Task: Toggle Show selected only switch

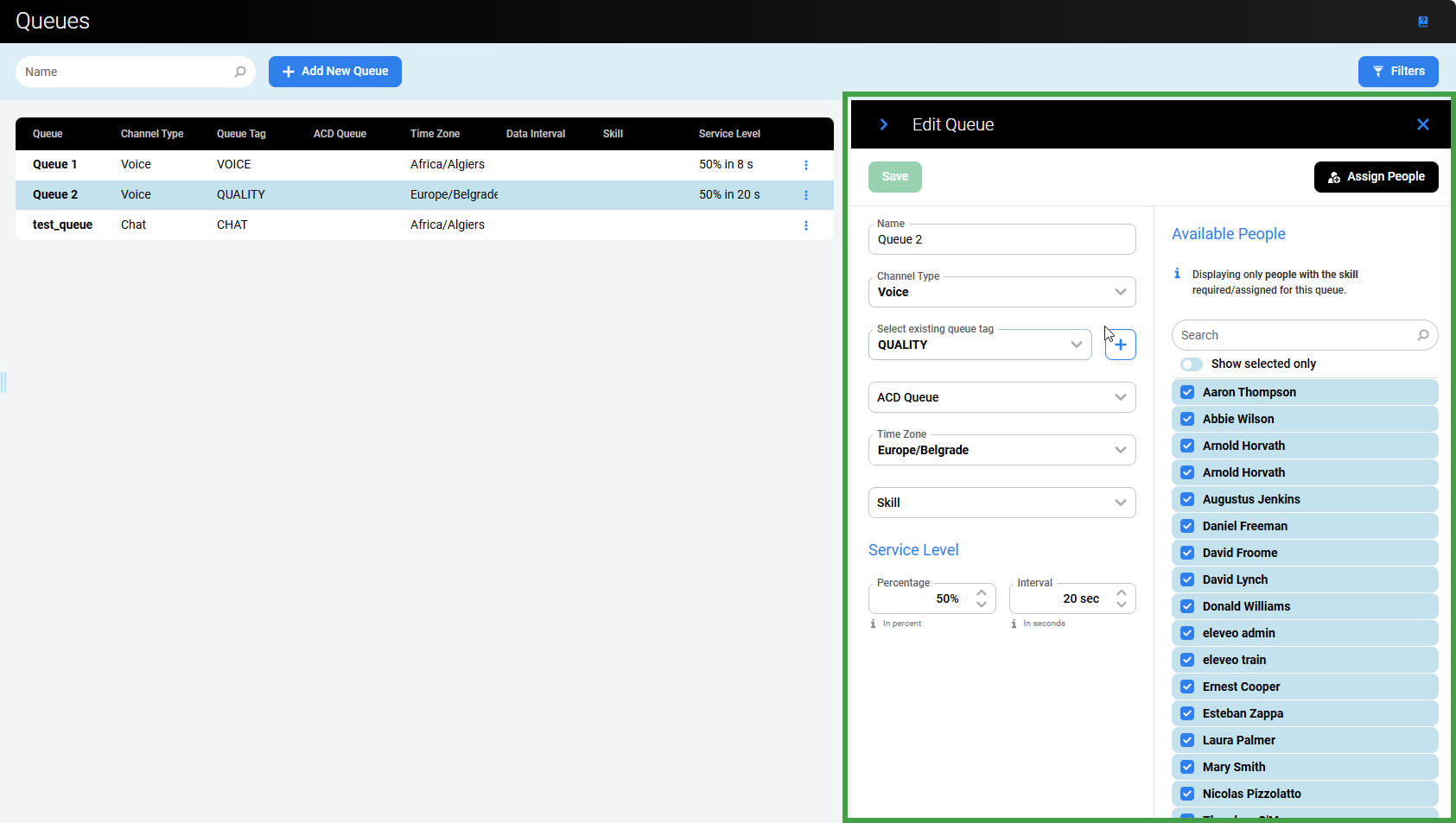Action: (1192, 364)
